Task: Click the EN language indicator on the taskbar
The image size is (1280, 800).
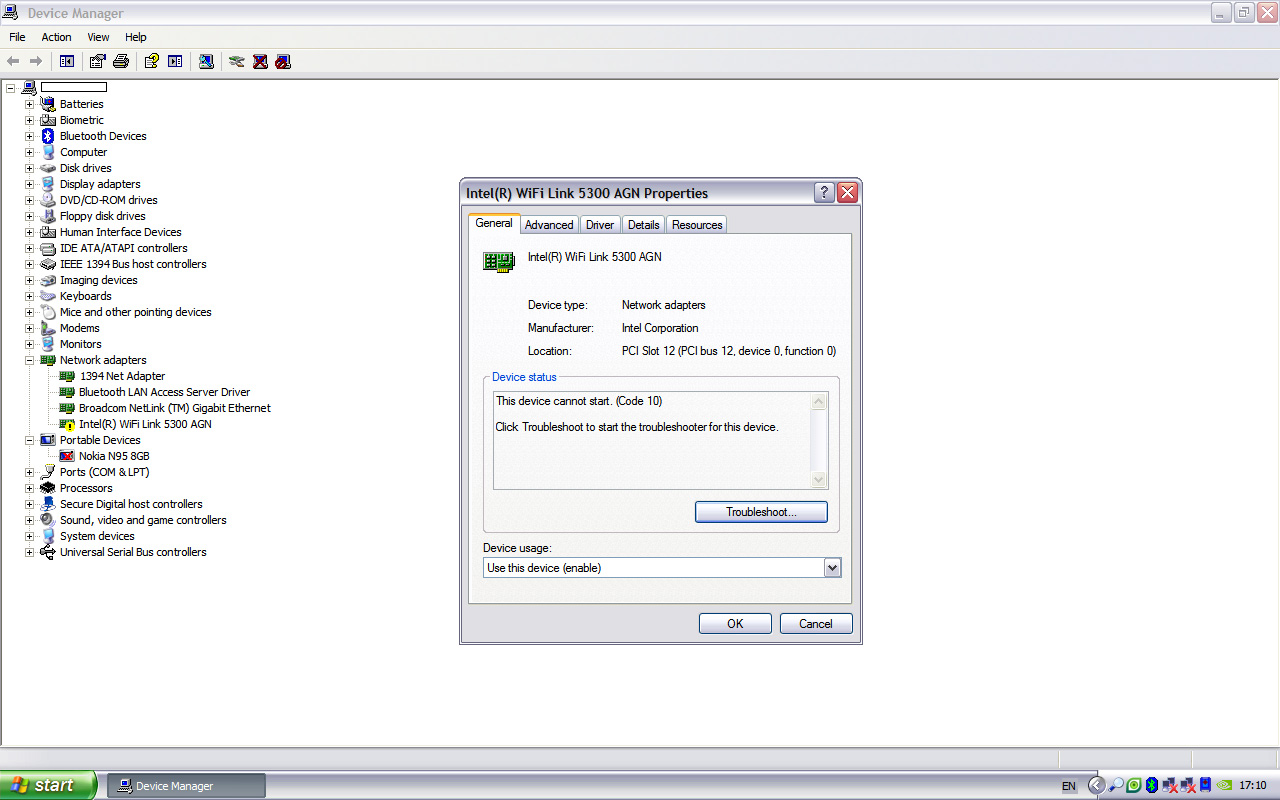Action: tap(1069, 787)
